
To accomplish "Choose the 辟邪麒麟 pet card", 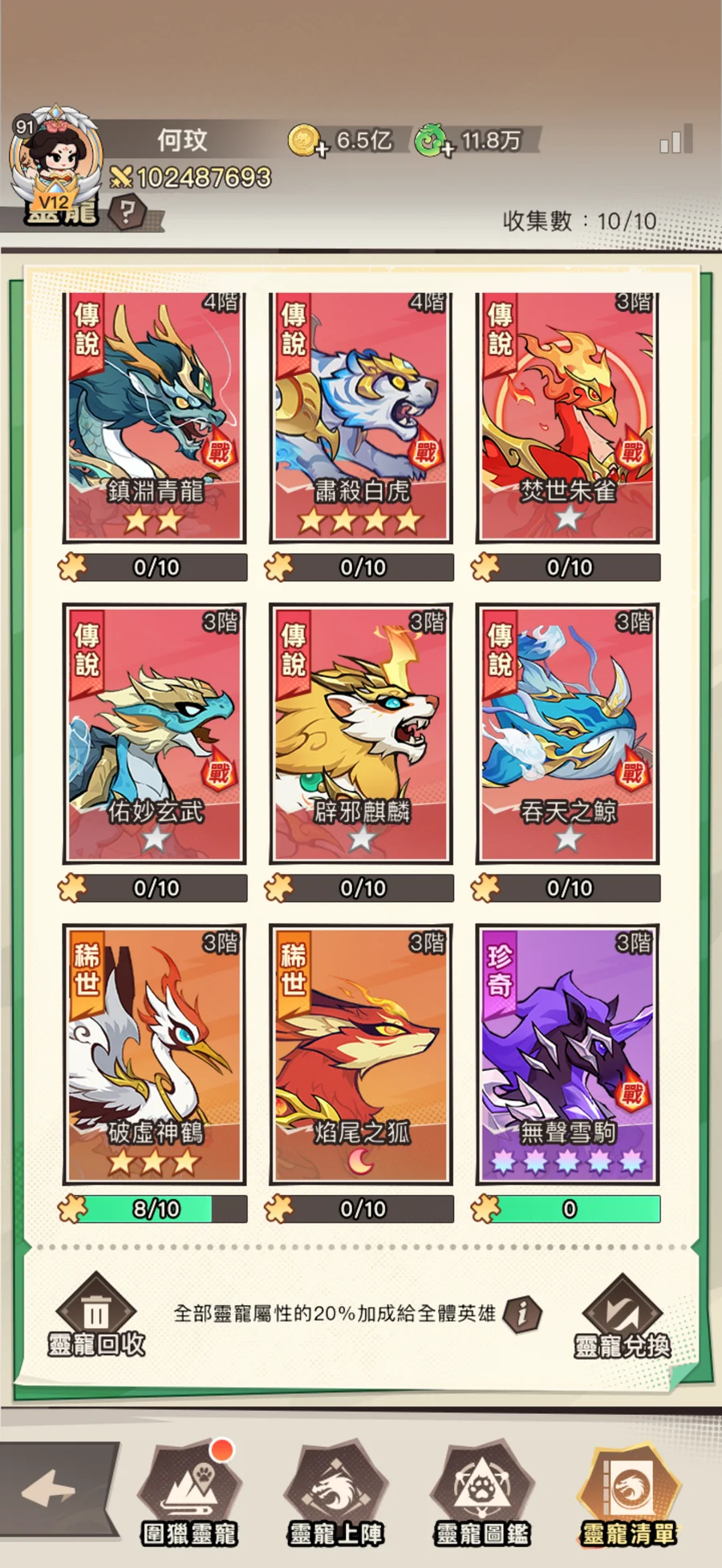I will [361, 734].
